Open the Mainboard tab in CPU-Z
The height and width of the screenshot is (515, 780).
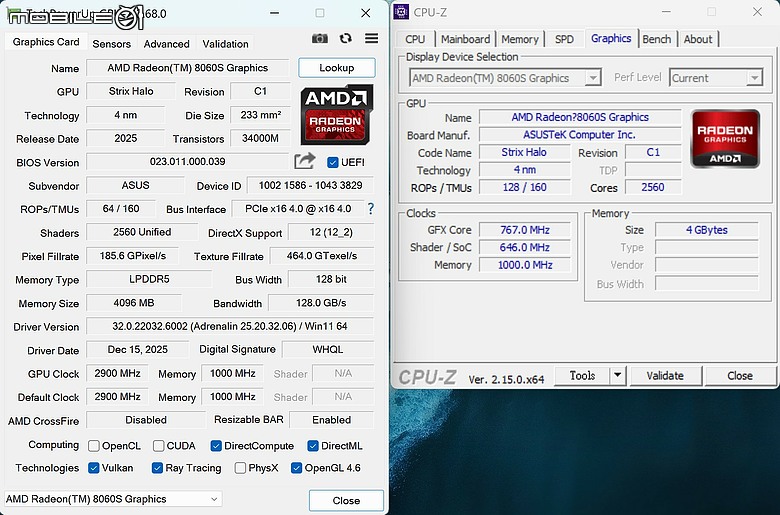pyautogui.click(x=465, y=39)
